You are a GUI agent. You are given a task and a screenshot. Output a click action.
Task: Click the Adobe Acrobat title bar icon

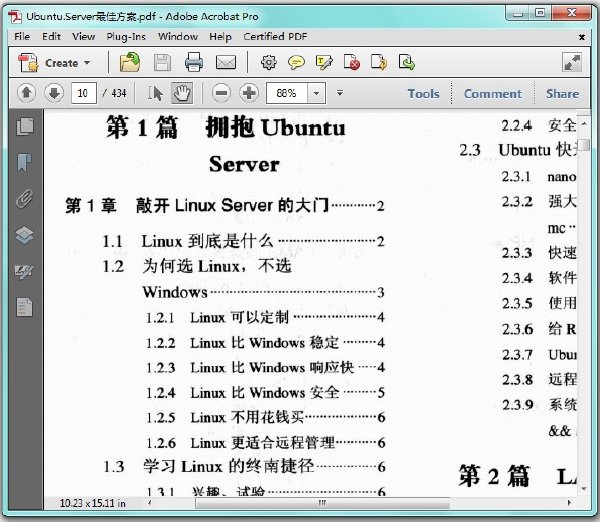tap(15, 16)
